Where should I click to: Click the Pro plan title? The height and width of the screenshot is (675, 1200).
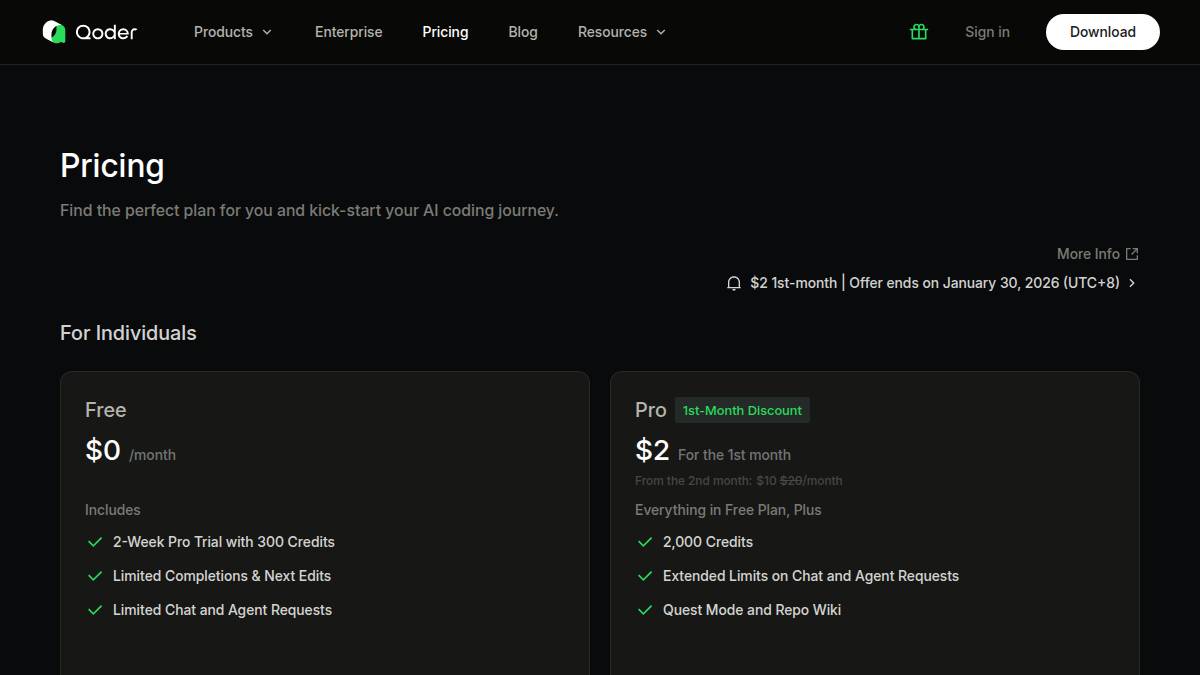pyautogui.click(x=650, y=410)
